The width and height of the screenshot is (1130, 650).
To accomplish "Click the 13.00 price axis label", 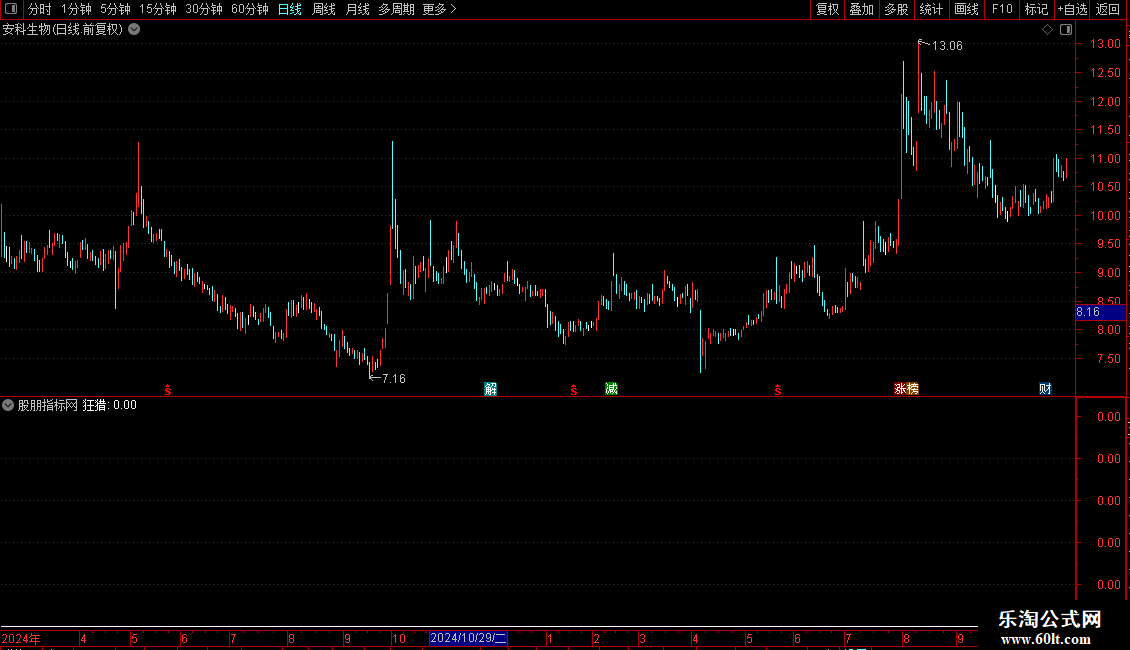I will 1105,44.
